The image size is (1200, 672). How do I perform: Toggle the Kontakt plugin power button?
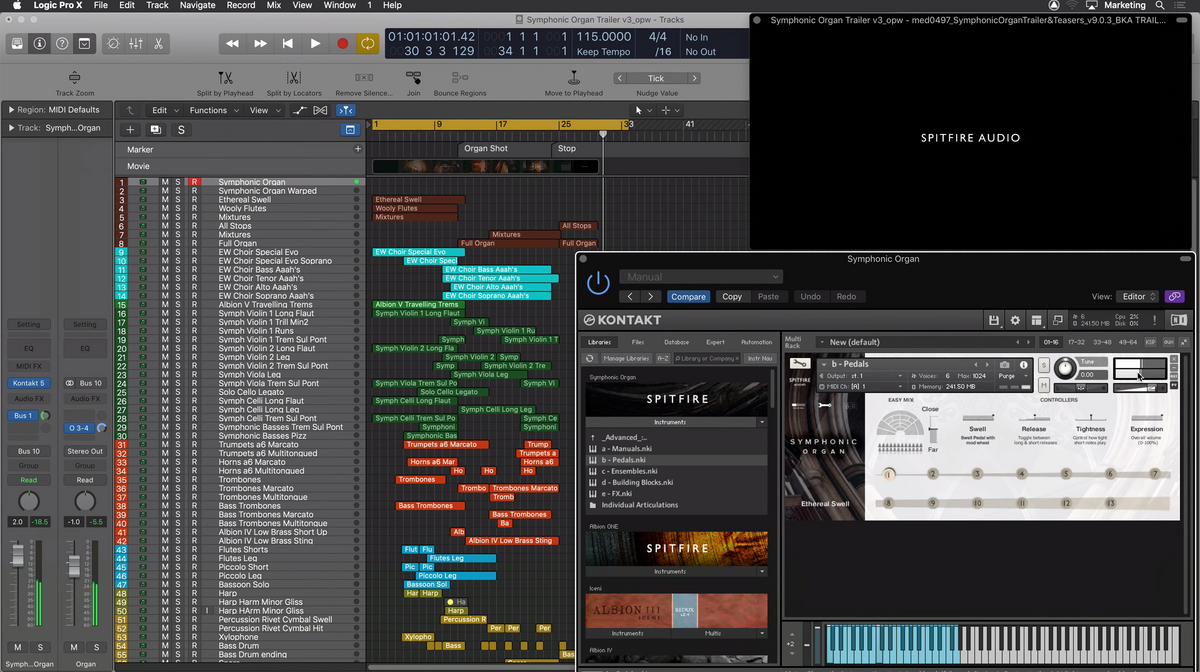tap(598, 284)
